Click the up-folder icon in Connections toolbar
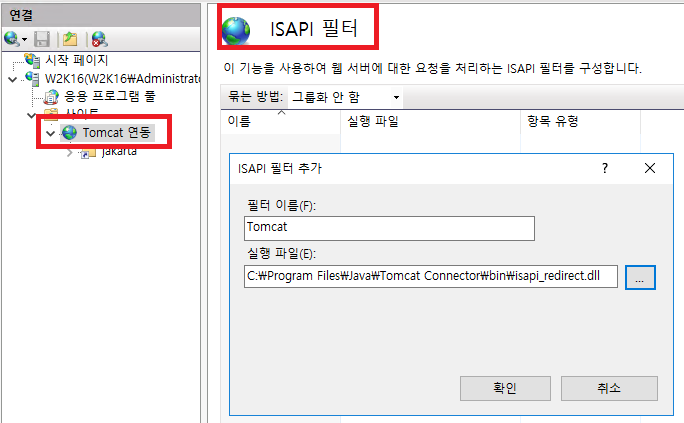Image resolution: width=684 pixels, height=423 pixels. coord(70,39)
